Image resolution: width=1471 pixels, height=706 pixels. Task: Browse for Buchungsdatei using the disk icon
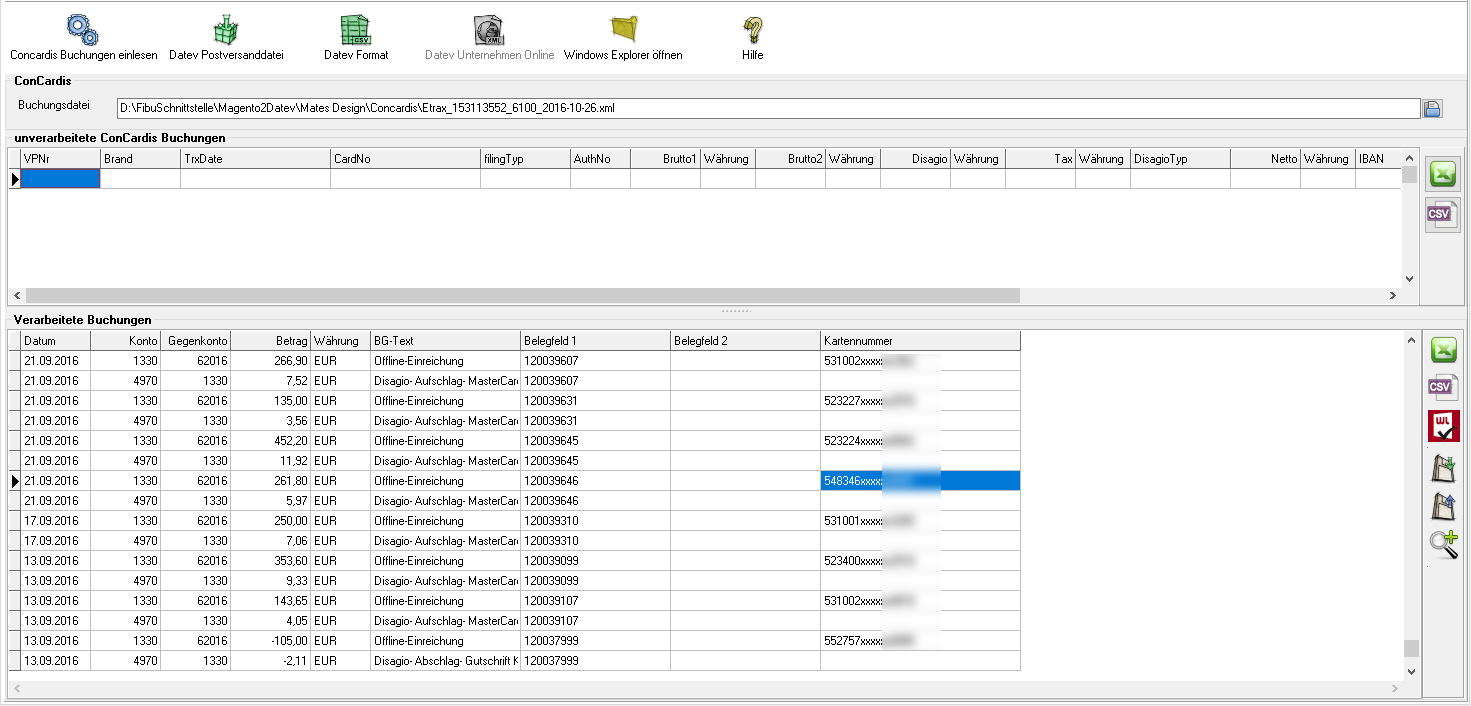[1432, 109]
